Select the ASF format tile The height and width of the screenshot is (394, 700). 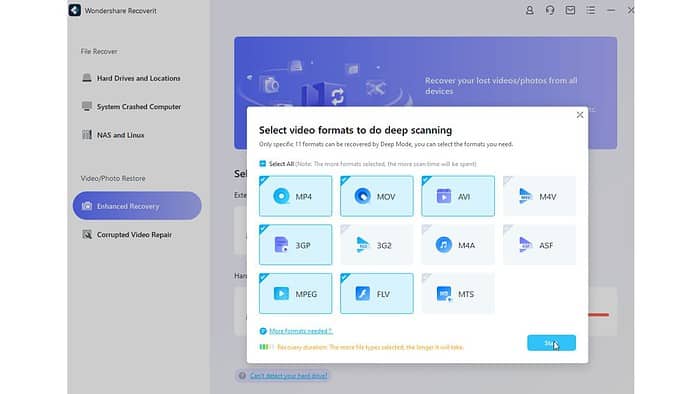tap(539, 245)
